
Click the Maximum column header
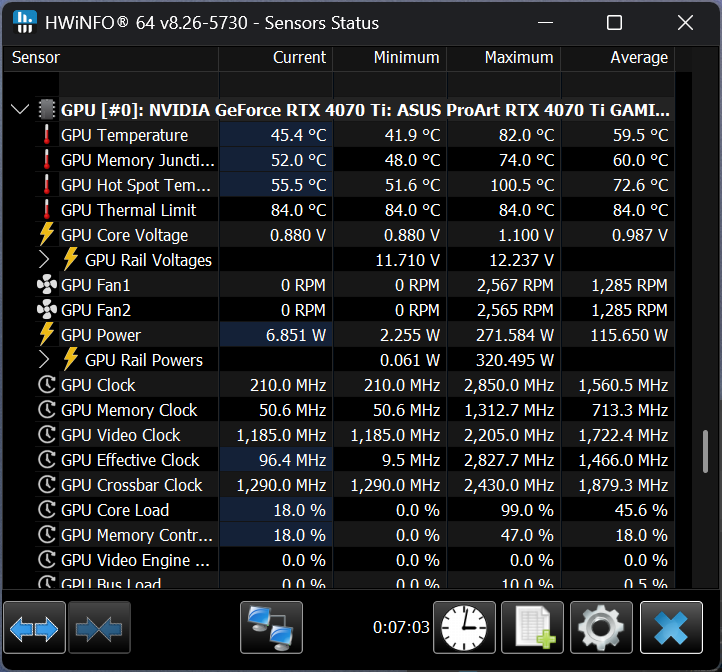click(x=503, y=58)
